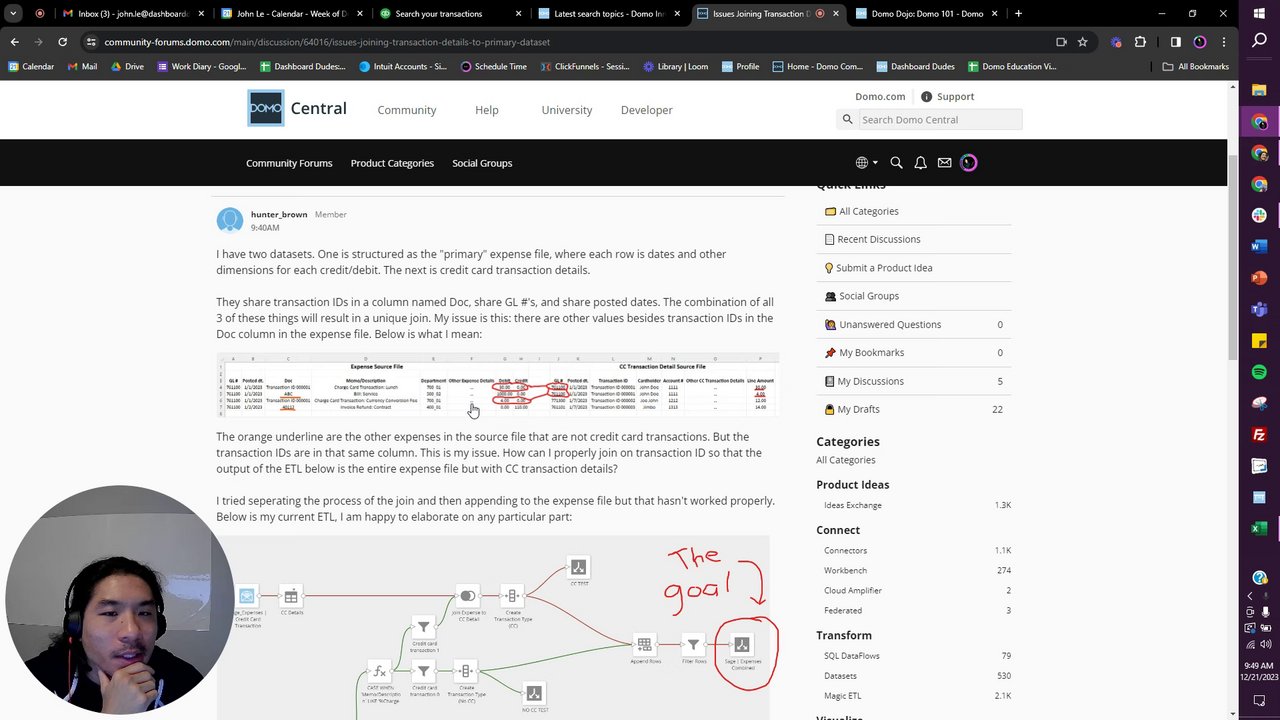This screenshot has width=1280, height=720.
Task: Open Word from the taskbar
Action: pos(1259,246)
